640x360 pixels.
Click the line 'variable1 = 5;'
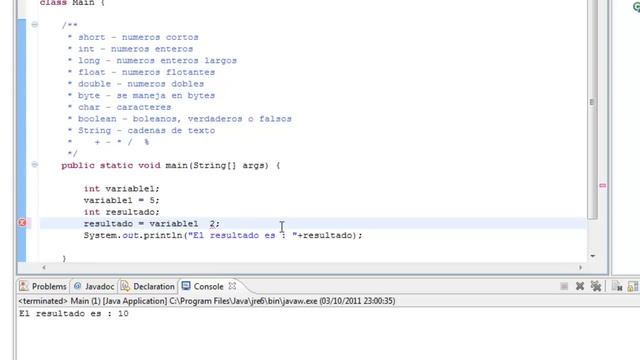[122, 200]
